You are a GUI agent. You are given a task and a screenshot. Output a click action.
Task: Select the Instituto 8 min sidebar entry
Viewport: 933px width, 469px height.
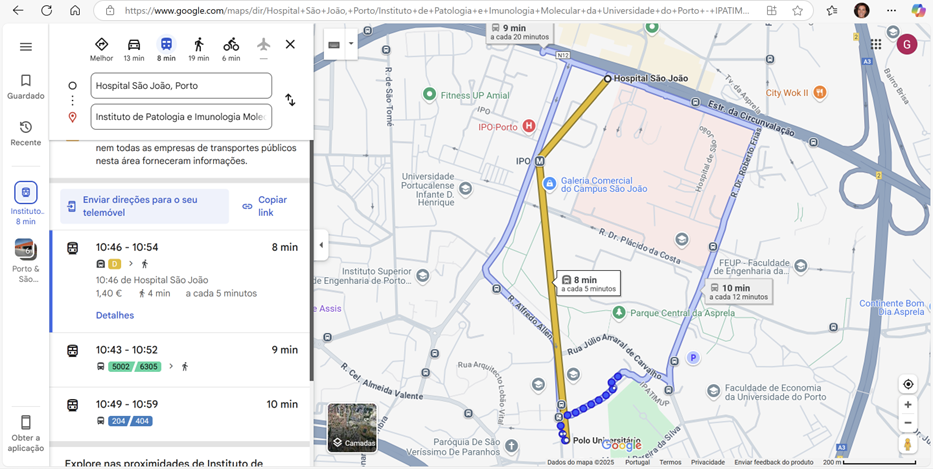point(26,204)
